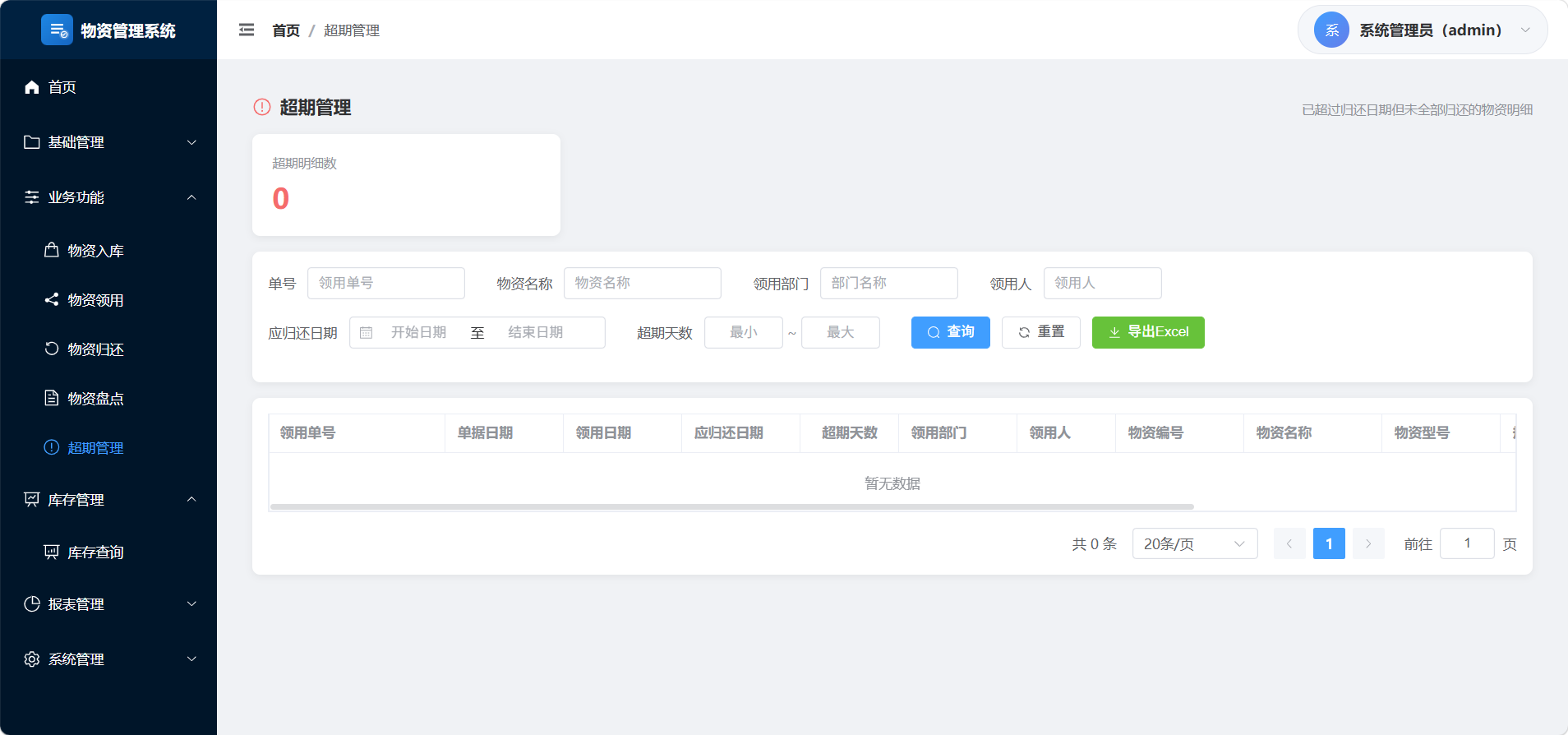Open 首页 in the sidebar
Viewport: 1568px width, 735px height.
tap(108, 87)
